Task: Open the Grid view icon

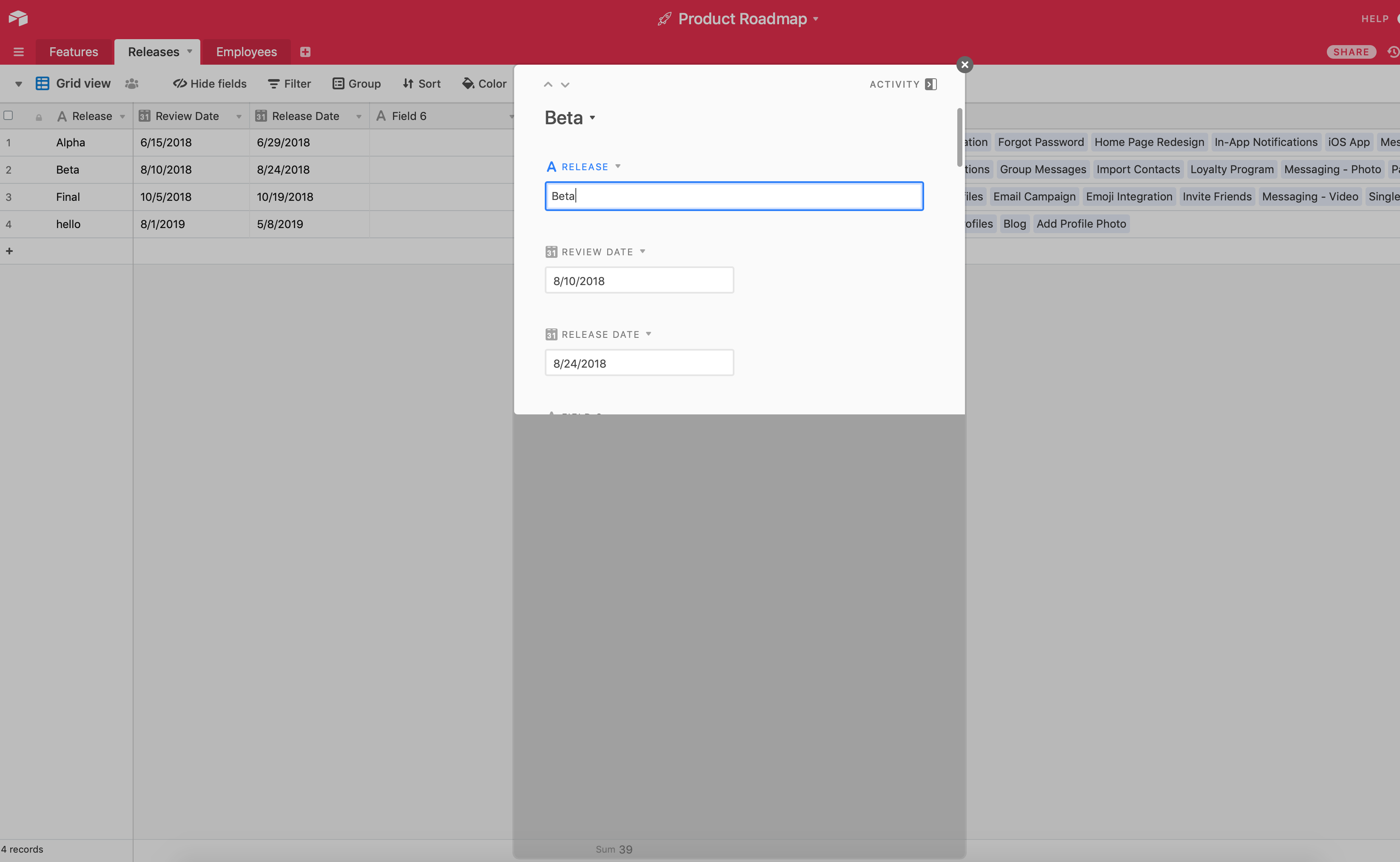Action: tap(43, 83)
